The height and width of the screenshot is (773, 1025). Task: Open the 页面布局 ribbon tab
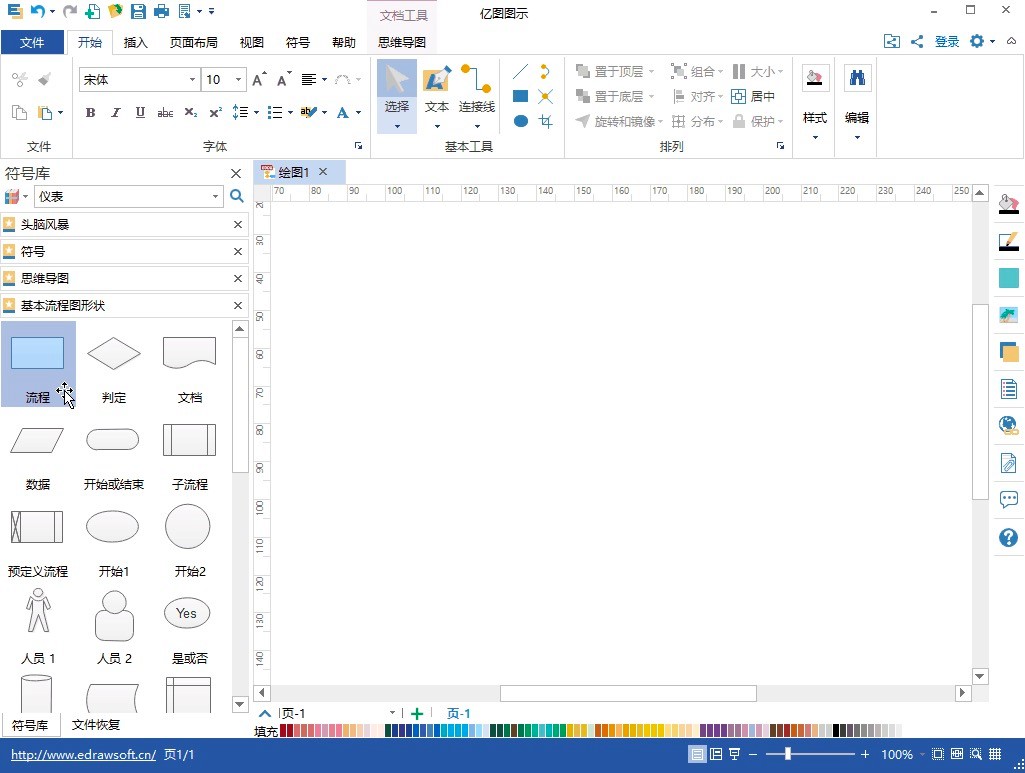point(193,42)
